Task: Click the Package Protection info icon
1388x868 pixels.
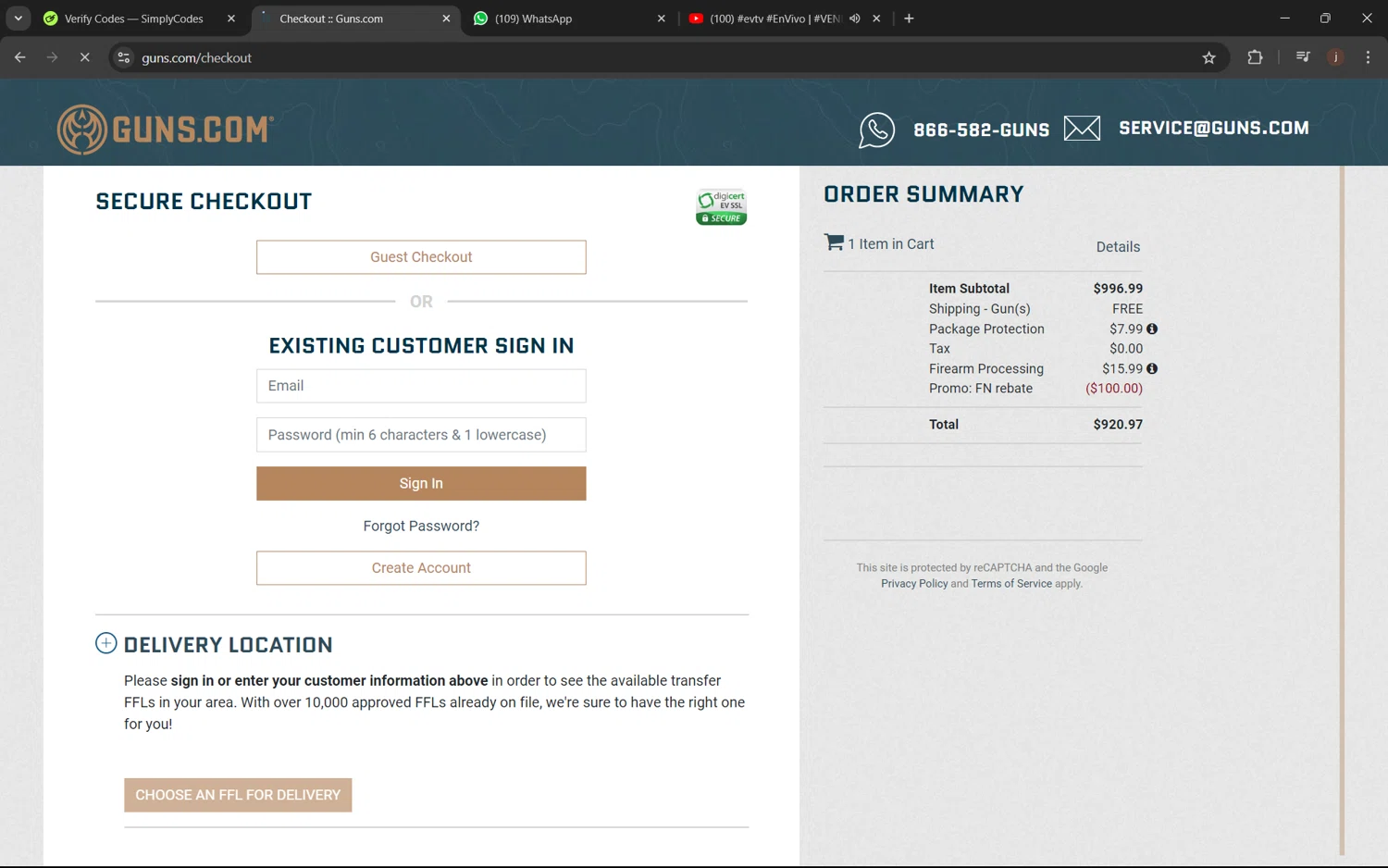Action: 1152,329
